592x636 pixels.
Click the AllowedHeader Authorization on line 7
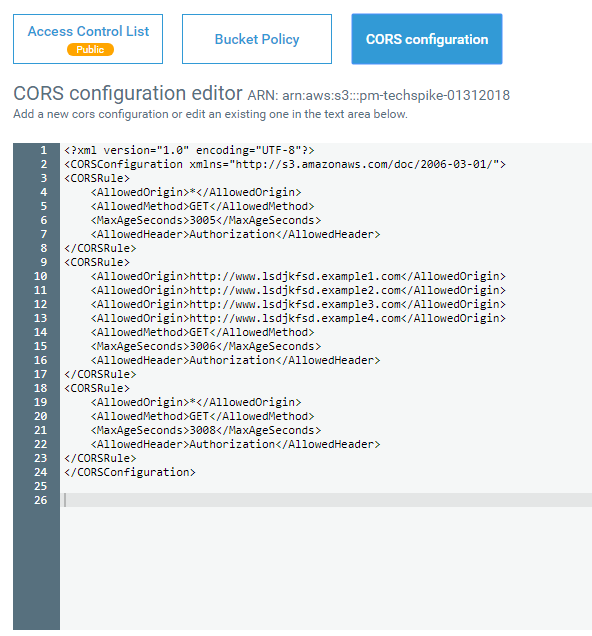tap(235, 234)
